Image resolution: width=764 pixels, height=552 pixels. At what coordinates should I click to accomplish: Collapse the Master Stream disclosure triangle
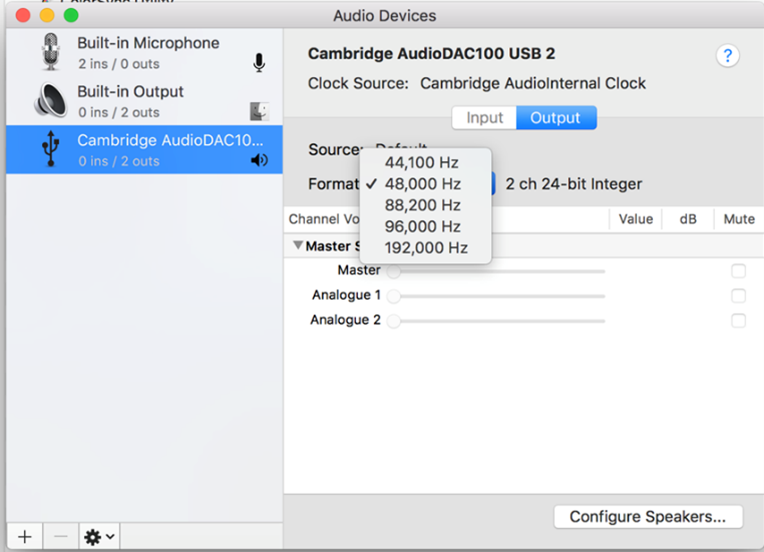(298, 245)
